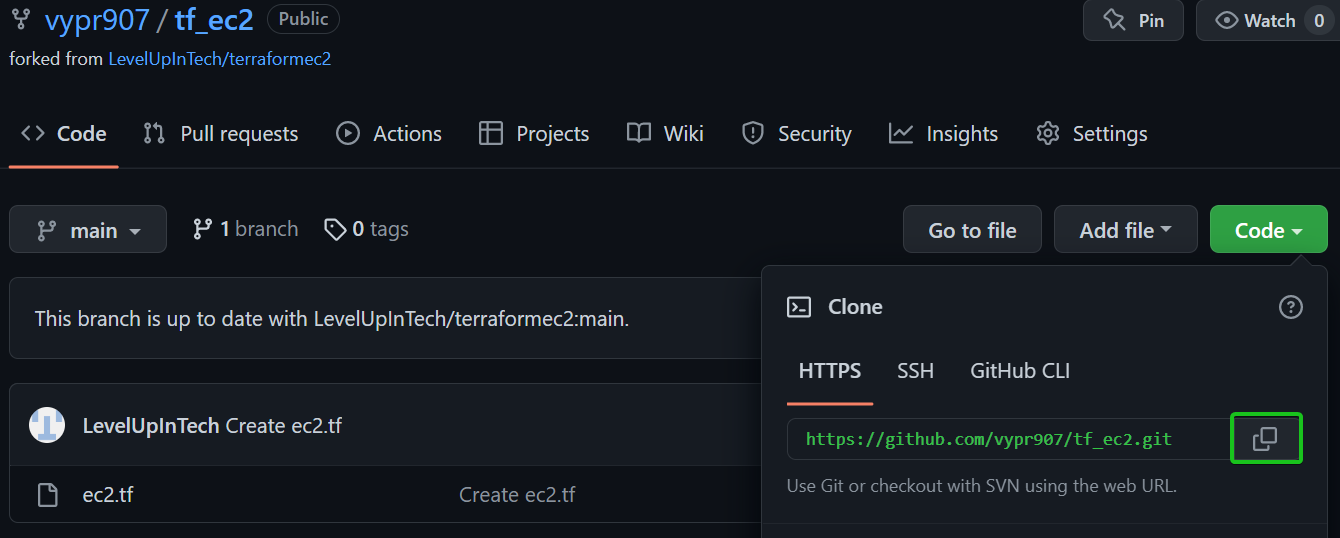The width and height of the screenshot is (1340, 538).
Task: Open the Code tab
Action: [x=64, y=134]
